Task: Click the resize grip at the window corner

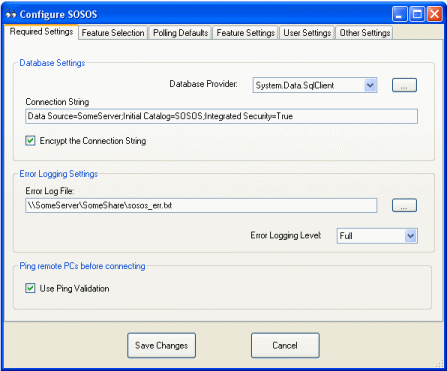Action: (439, 364)
